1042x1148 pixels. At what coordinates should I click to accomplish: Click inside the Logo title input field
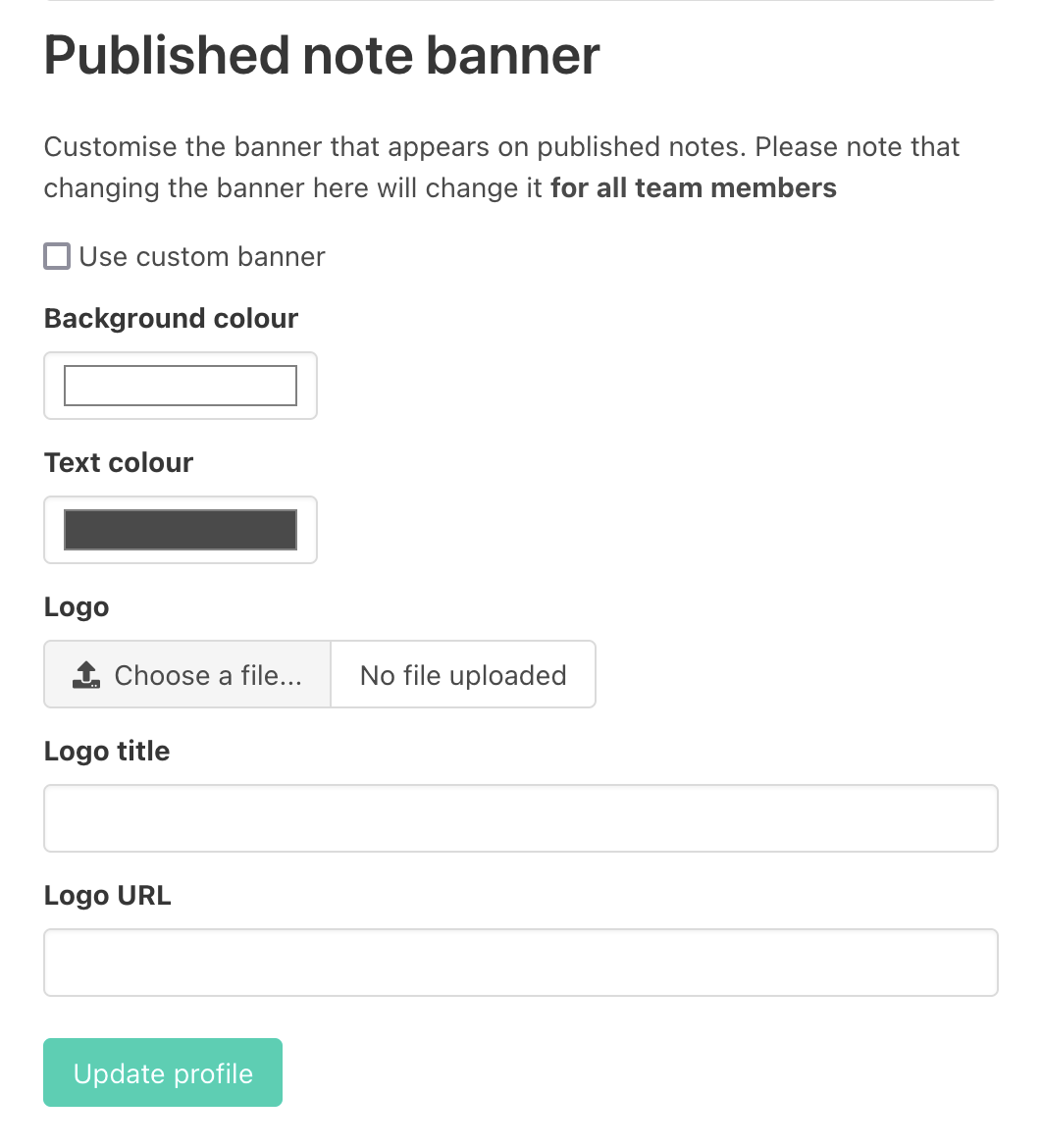520,817
